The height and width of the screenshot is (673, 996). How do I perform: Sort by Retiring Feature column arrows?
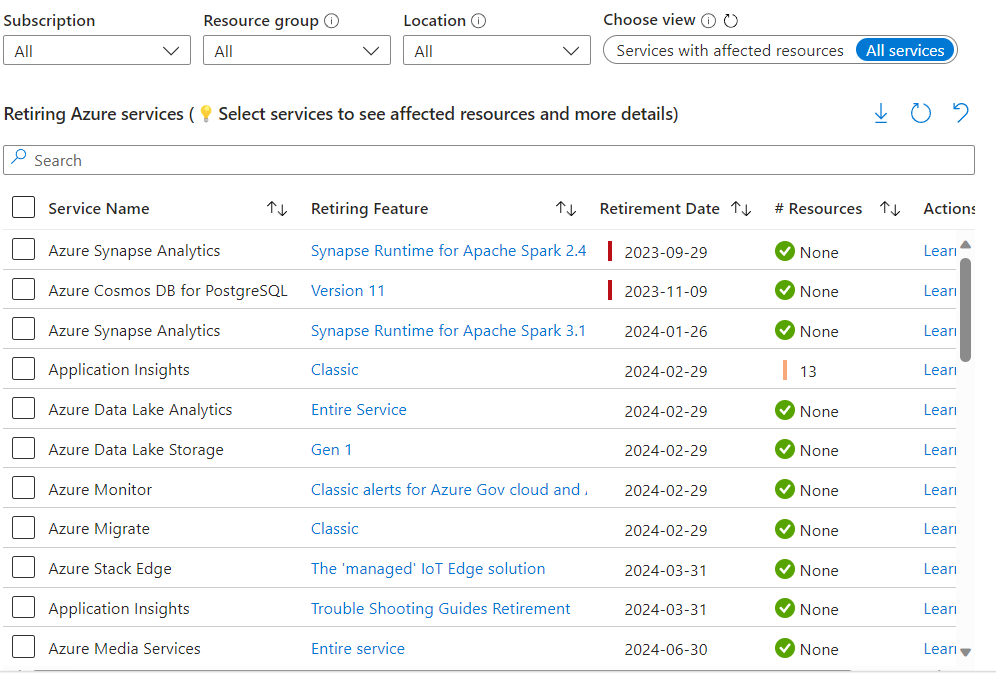566,208
